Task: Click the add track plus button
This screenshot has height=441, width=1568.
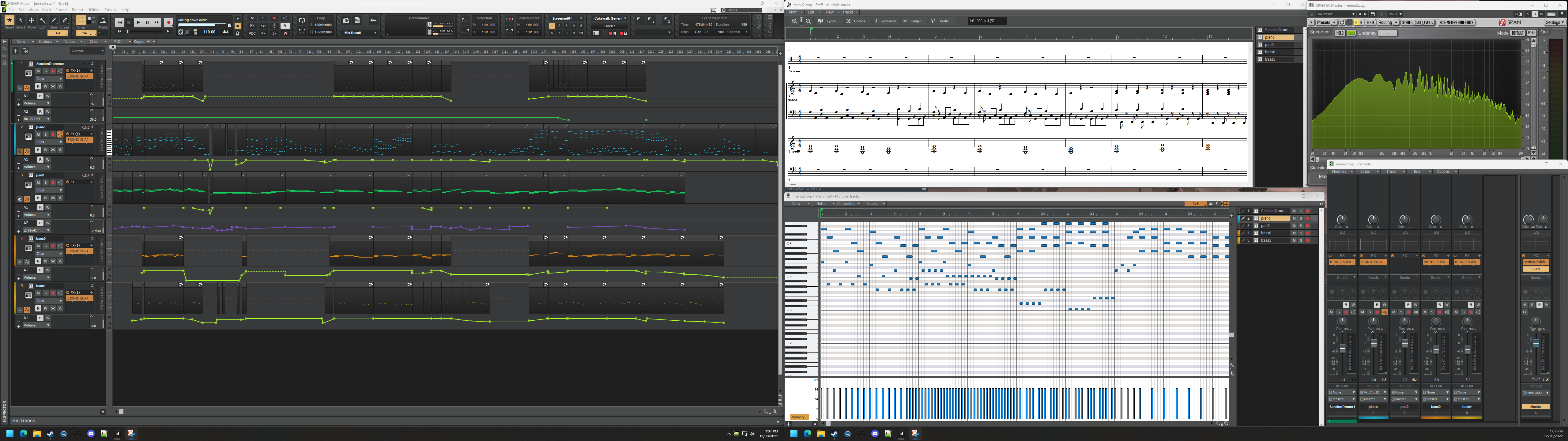Action: point(15,51)
